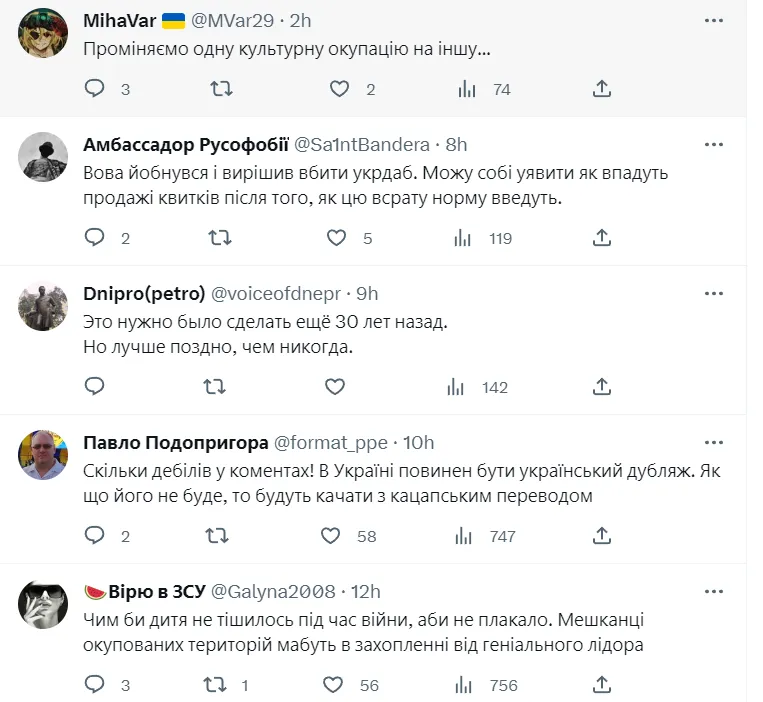View analytics of the @Galyna2008 tweet
Viewport: 763px width, 702px height.
pyautogui.click(x=465, y=685)
